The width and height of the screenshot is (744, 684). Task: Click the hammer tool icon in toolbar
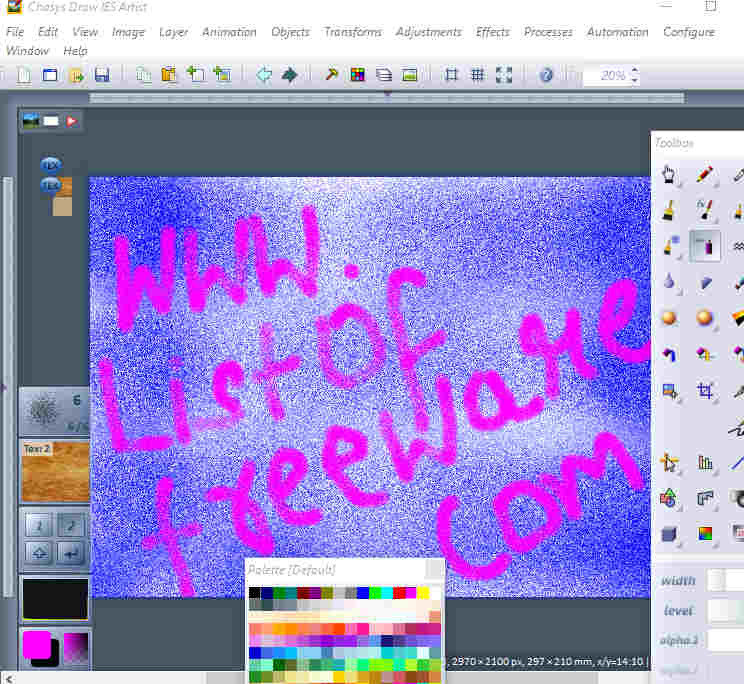point(332,75)
